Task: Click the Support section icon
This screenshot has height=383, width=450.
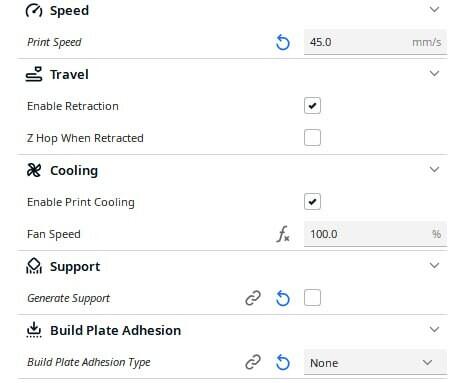Action: pyautogui.click(x=34, y=266)
